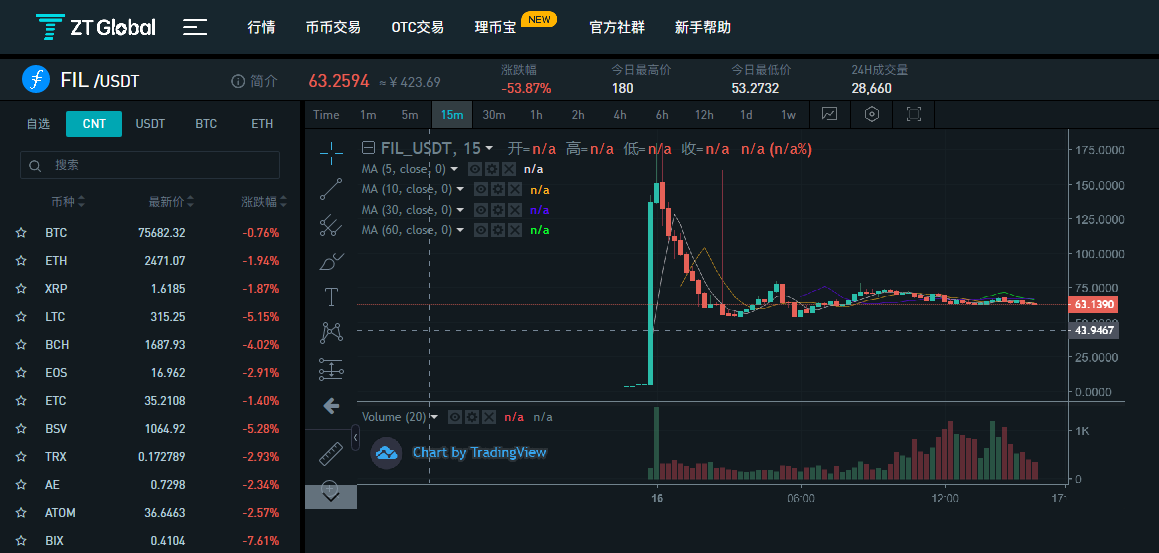1159x553 pixels.
Task: Select the 1d chart interval
Action: [x=747, y=115]
